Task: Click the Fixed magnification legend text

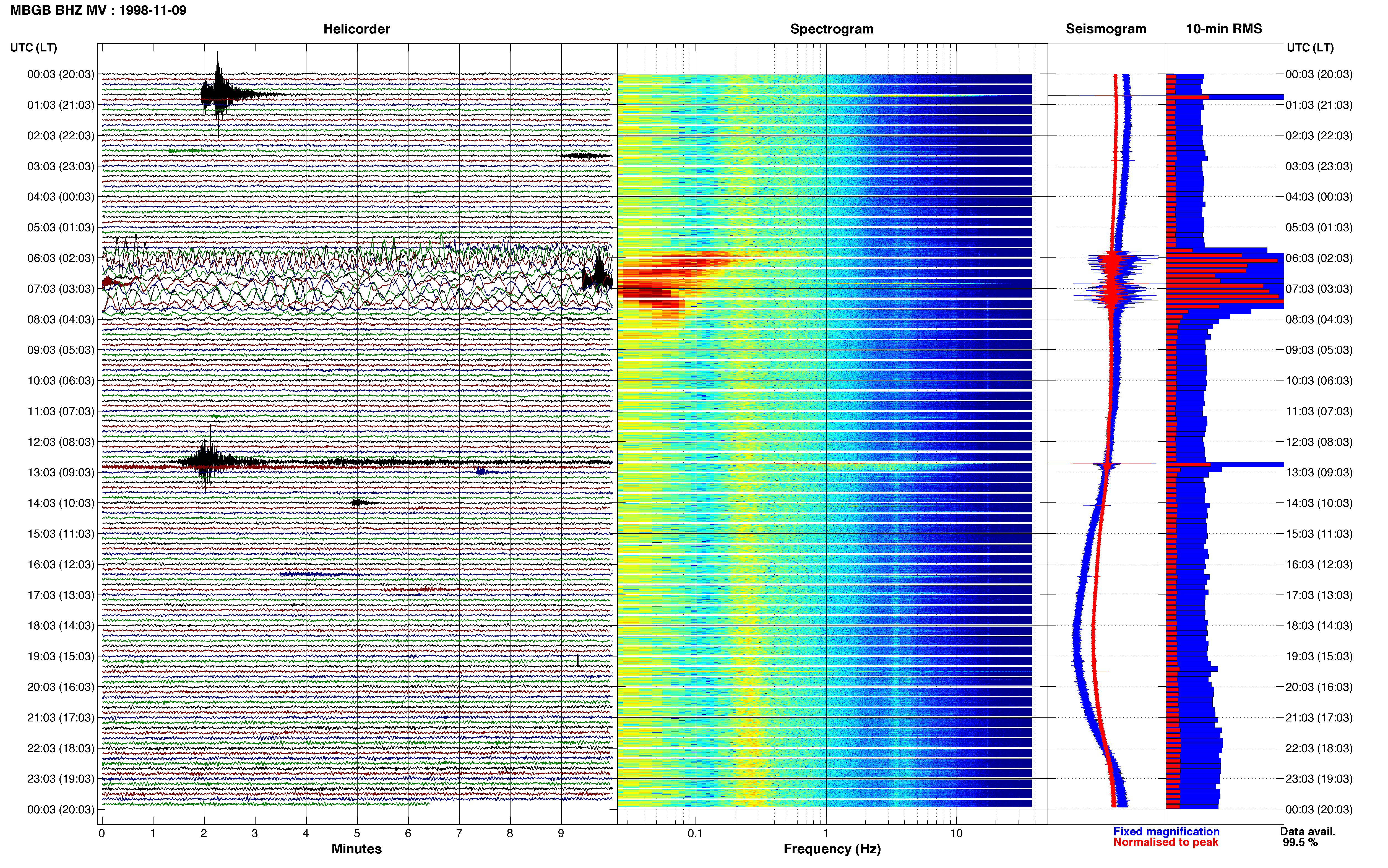Action: point(1166,831)
